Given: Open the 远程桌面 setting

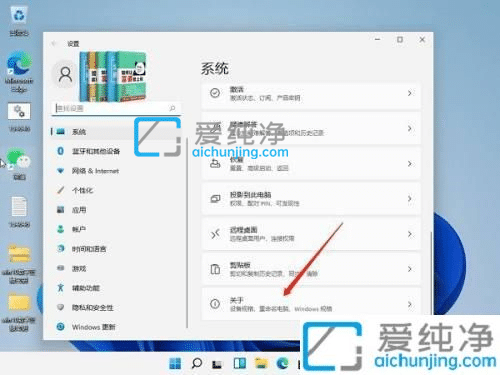Looking at the screenshot, I should pos(311,234).
